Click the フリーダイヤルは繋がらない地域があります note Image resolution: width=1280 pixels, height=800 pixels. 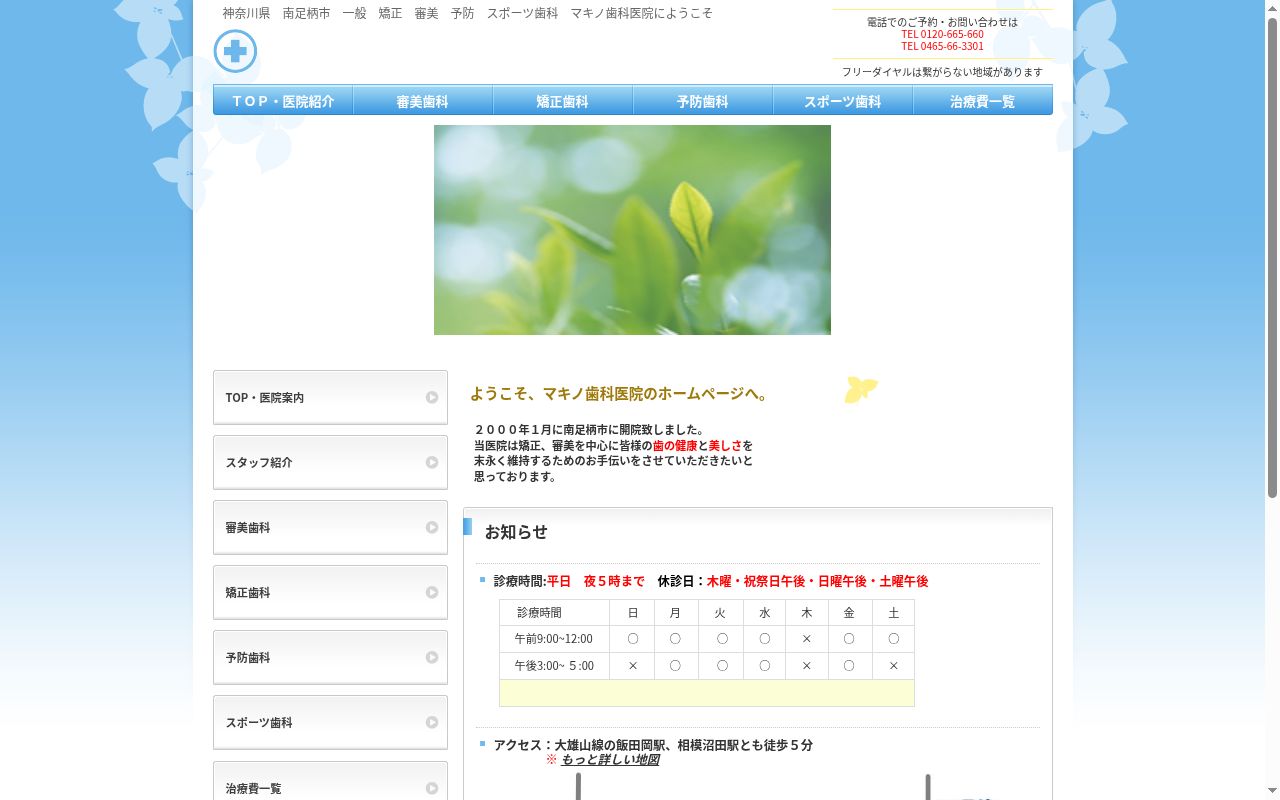tap(942, 72)
